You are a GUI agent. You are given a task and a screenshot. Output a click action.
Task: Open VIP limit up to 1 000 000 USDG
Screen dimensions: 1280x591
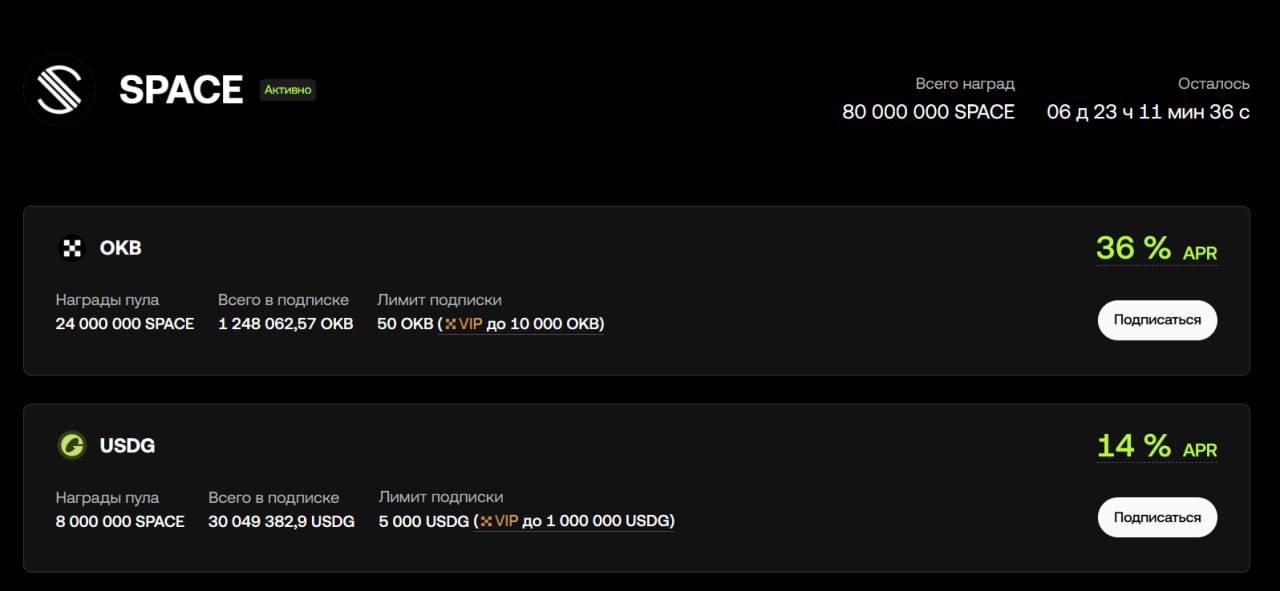click(x=578, y=521)
